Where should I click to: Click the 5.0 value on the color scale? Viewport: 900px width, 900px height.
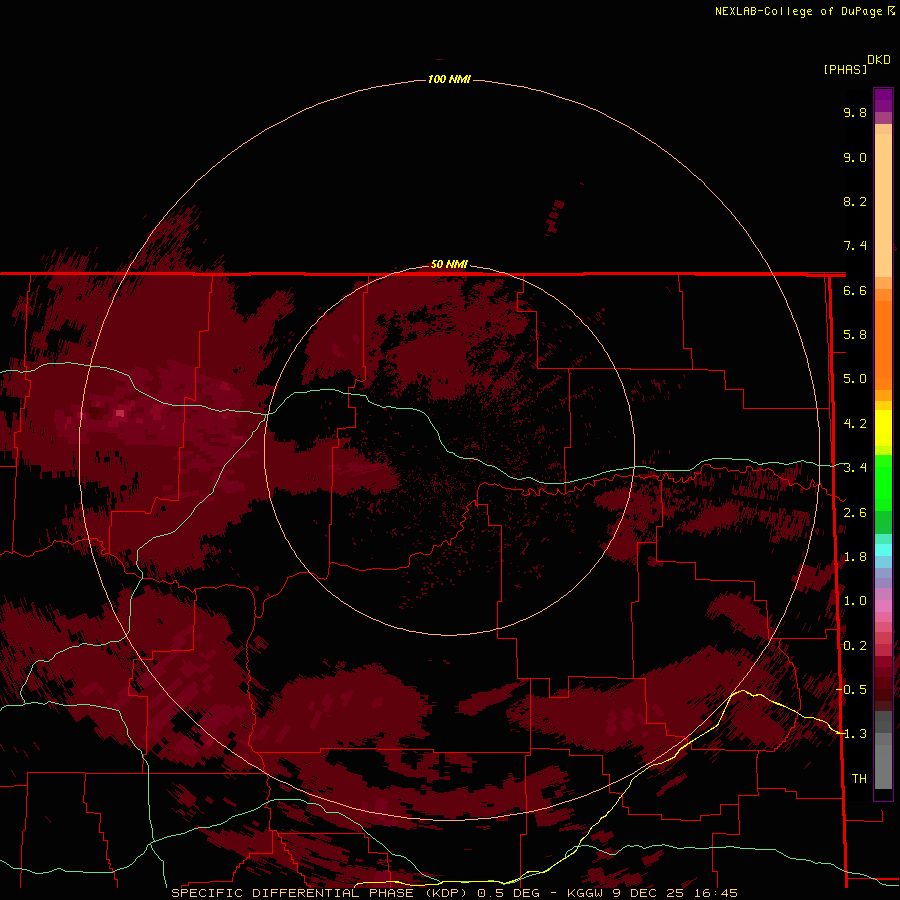pyautogui.click(x=855, y=379)
